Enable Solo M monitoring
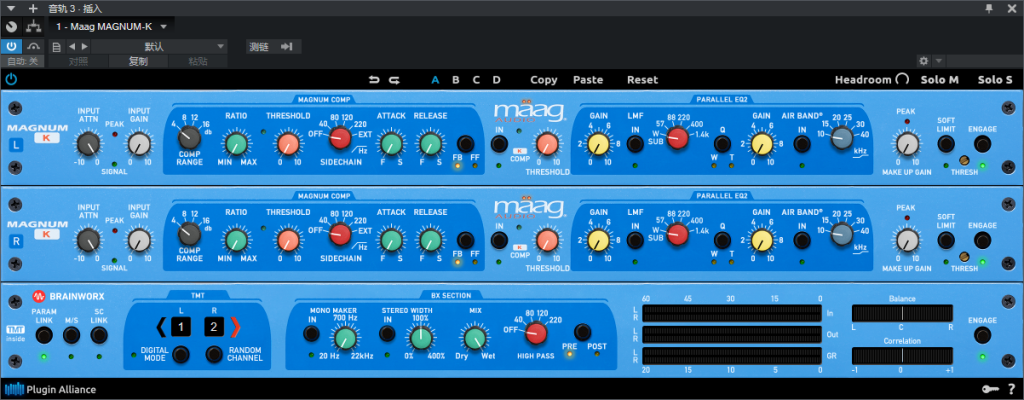The image size is (1024, 400). [x=940, y=80]
